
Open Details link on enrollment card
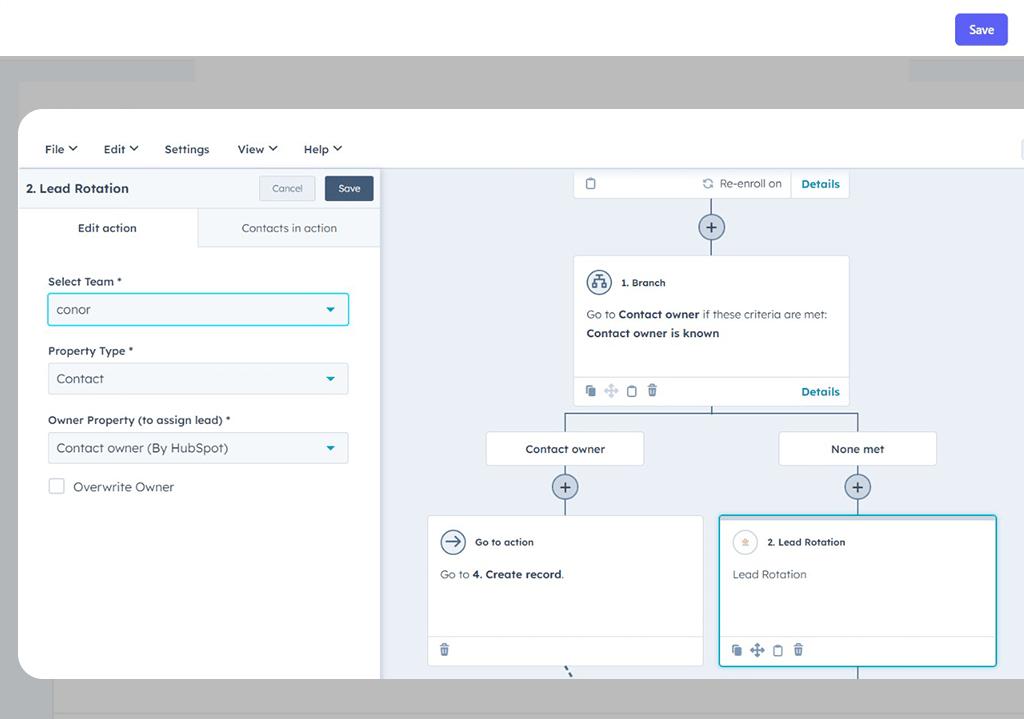pyautogui.click(x=820, y=184)
